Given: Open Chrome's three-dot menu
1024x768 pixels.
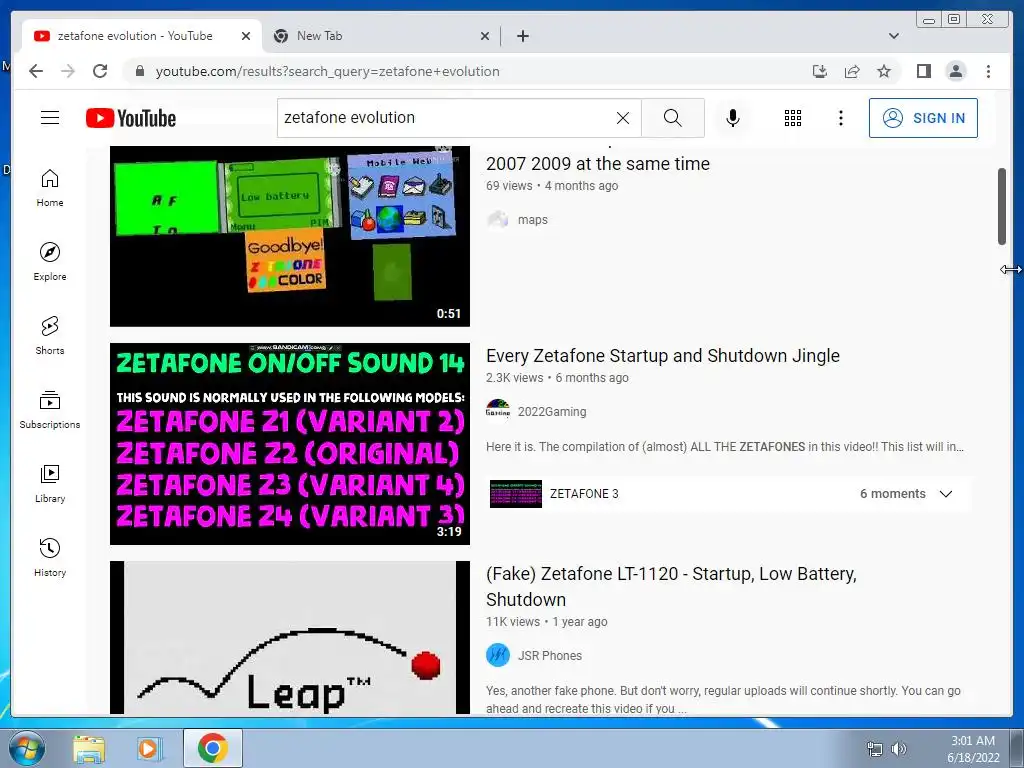Looking at the screenshot, I should click(988, 71).
